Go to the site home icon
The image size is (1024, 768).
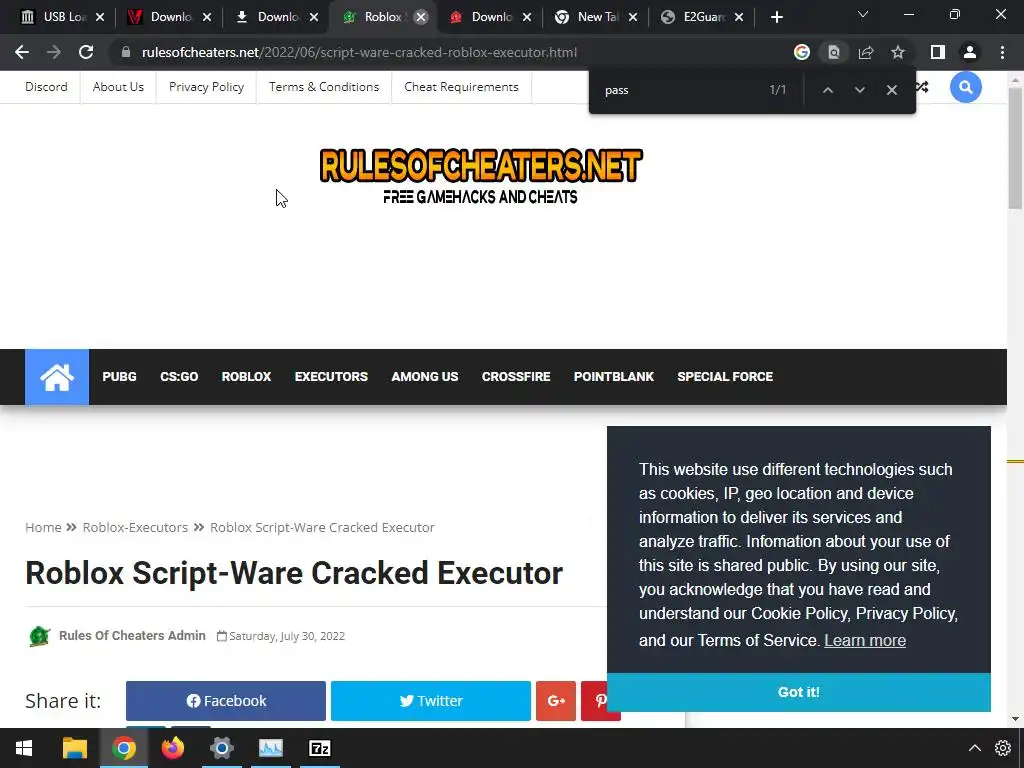click(x=57, y=377)
